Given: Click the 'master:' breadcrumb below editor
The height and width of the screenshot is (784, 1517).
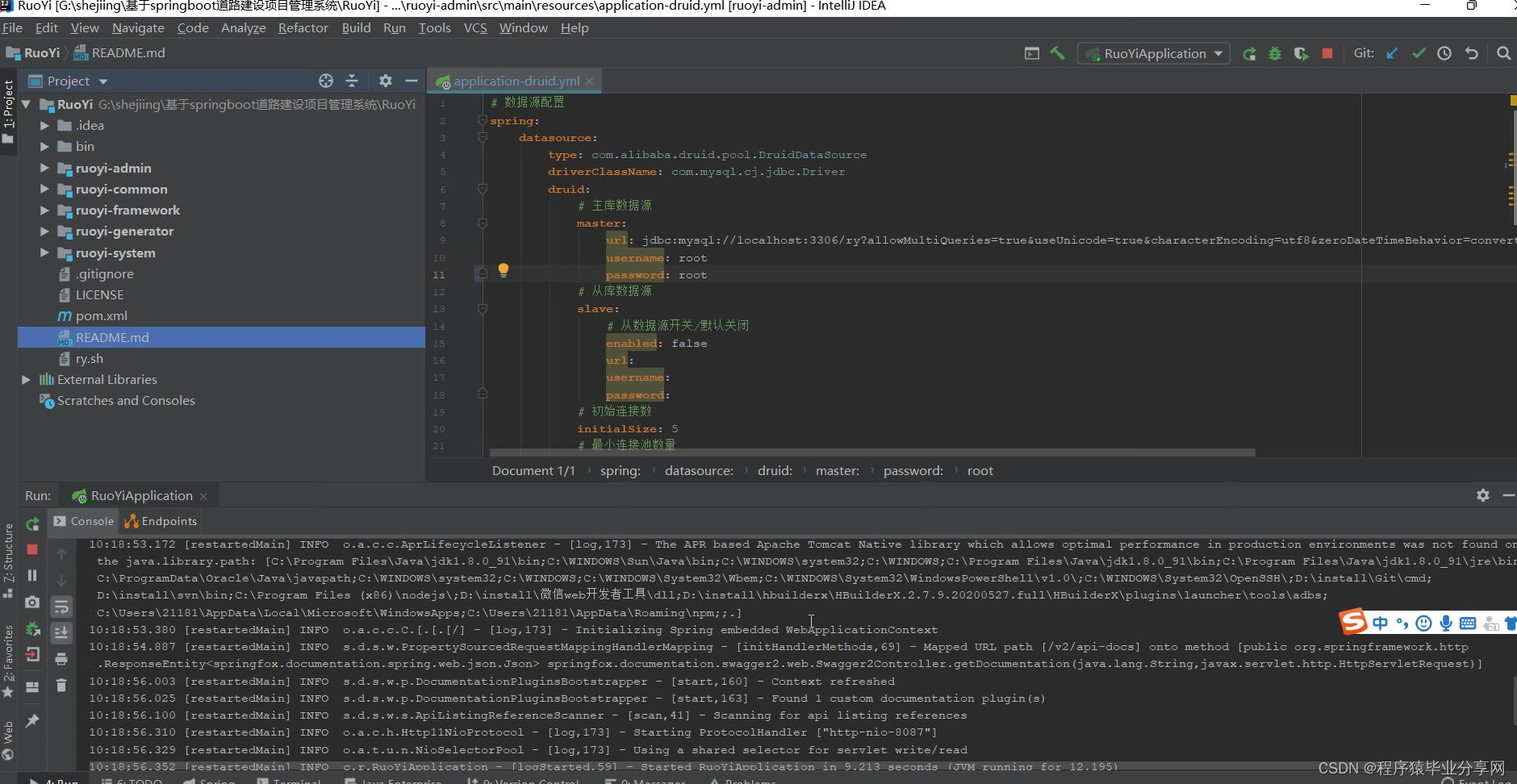Looking at the screenshot, I should (838, 470).
